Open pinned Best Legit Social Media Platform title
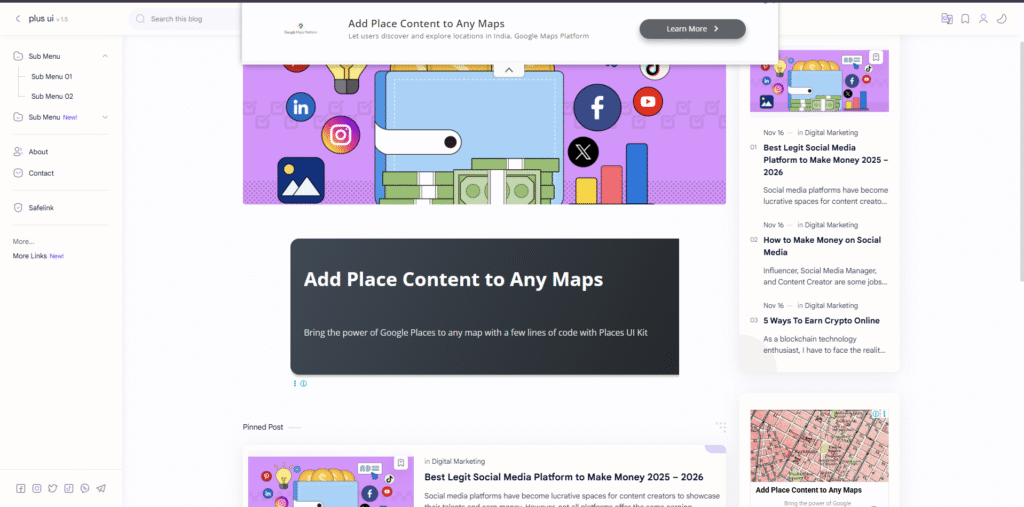Screen dimensions: 1024x507 tap(564, 477)
